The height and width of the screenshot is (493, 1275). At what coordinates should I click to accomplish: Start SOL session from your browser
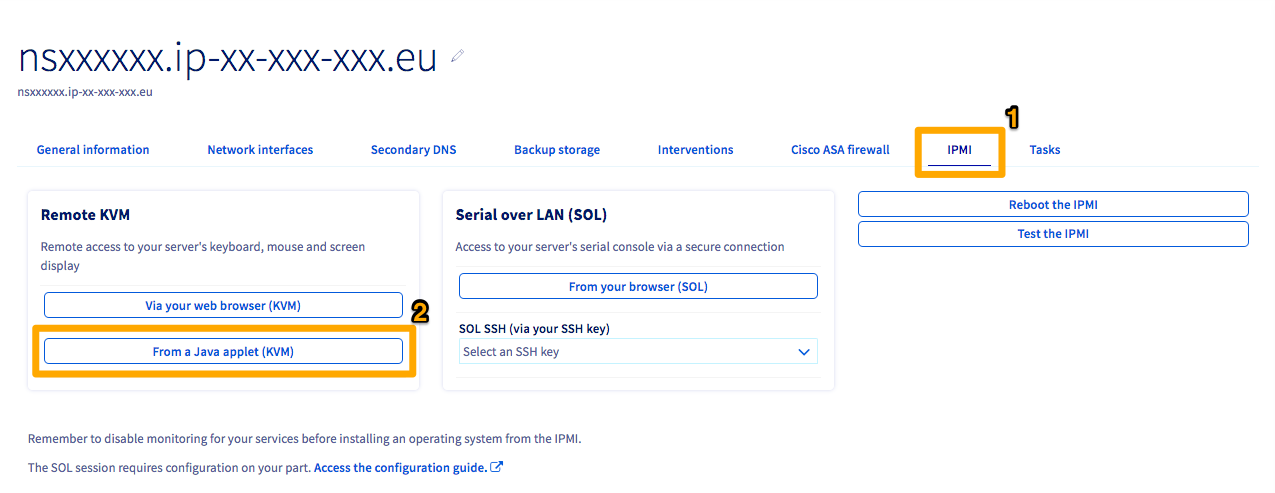638,287
